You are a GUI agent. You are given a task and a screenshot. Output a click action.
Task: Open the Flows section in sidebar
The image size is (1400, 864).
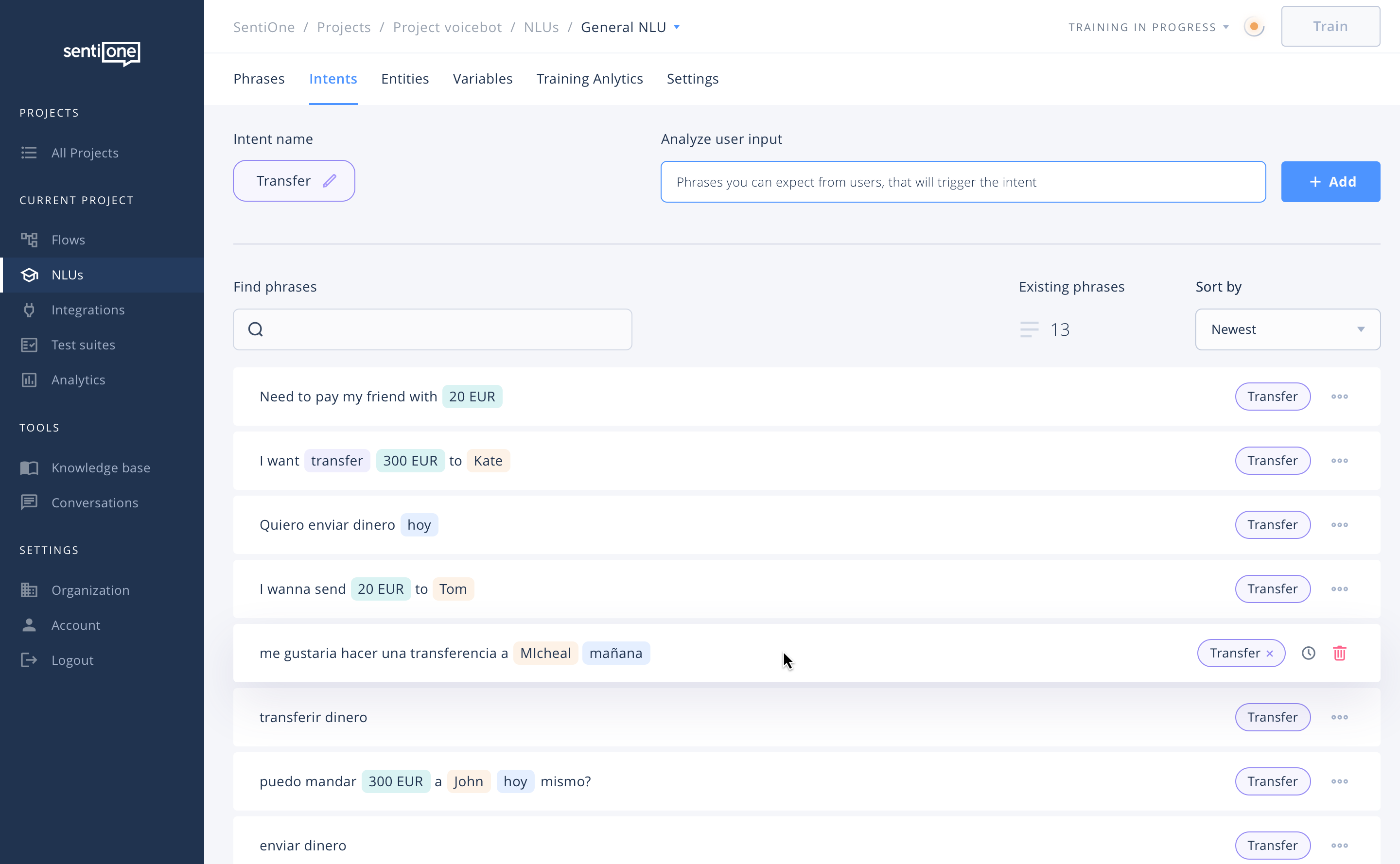(68, 240)
